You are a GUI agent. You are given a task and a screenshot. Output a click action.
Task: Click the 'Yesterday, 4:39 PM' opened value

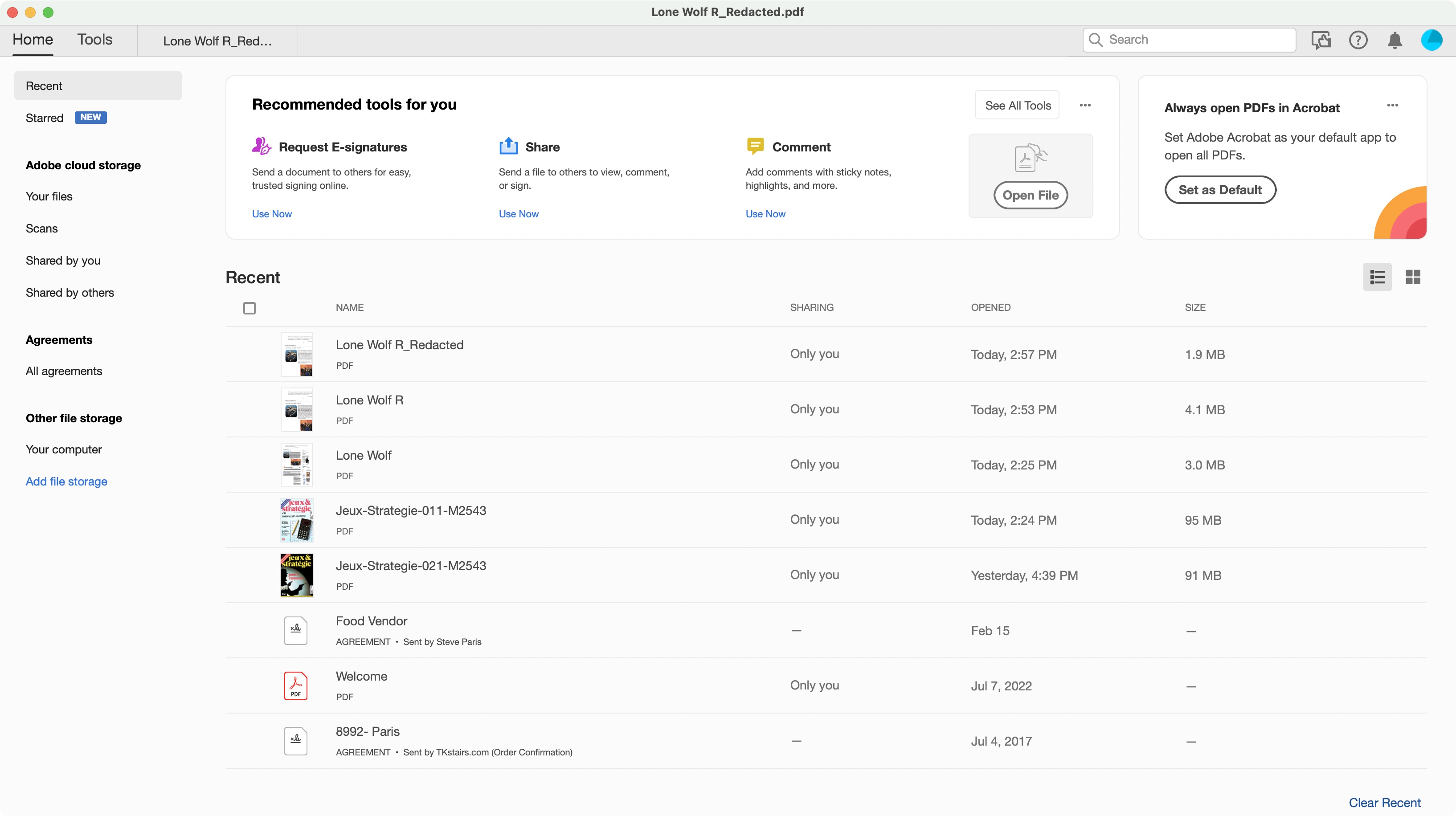point(1024,575)
